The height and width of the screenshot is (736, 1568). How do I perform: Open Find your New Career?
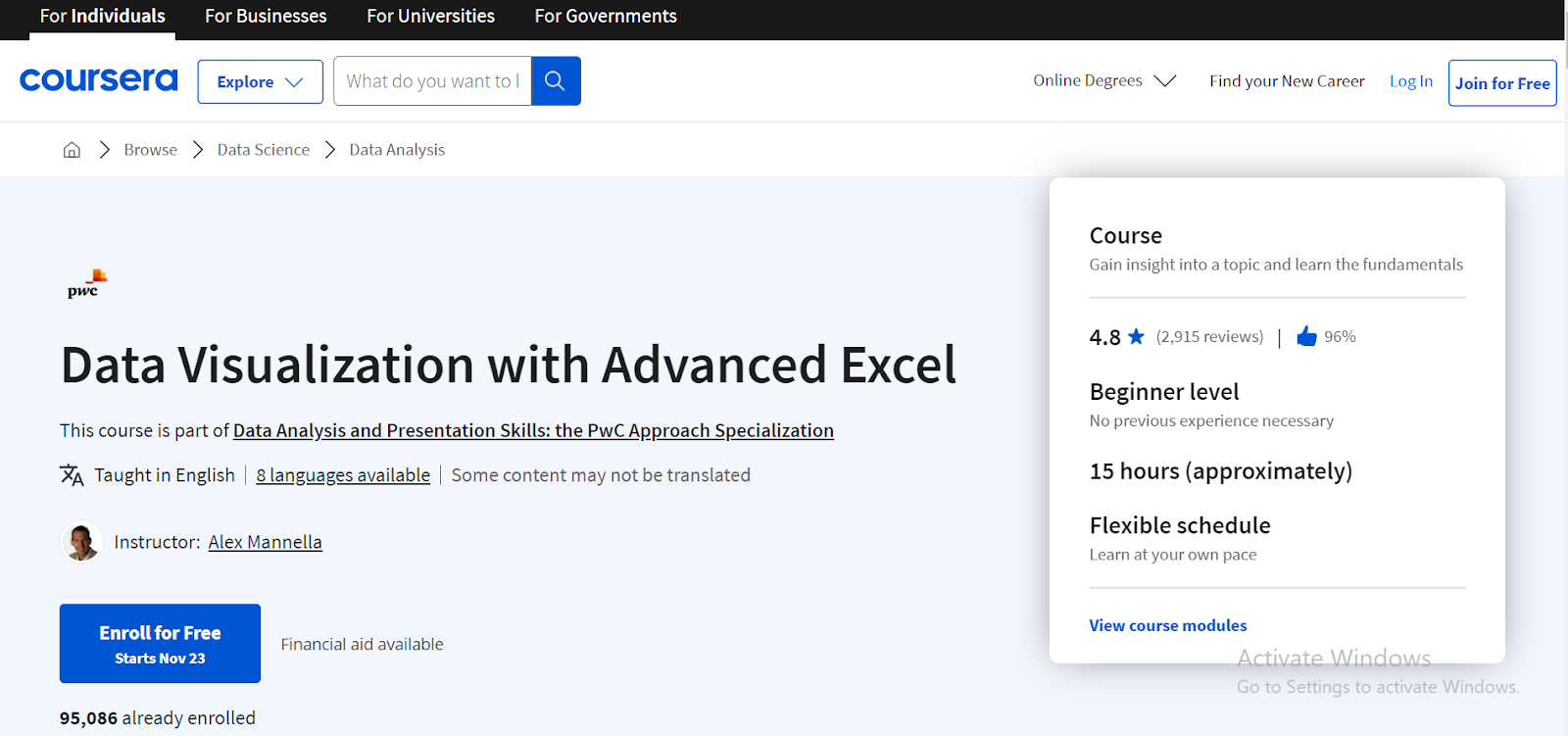tap(1287, 81)
